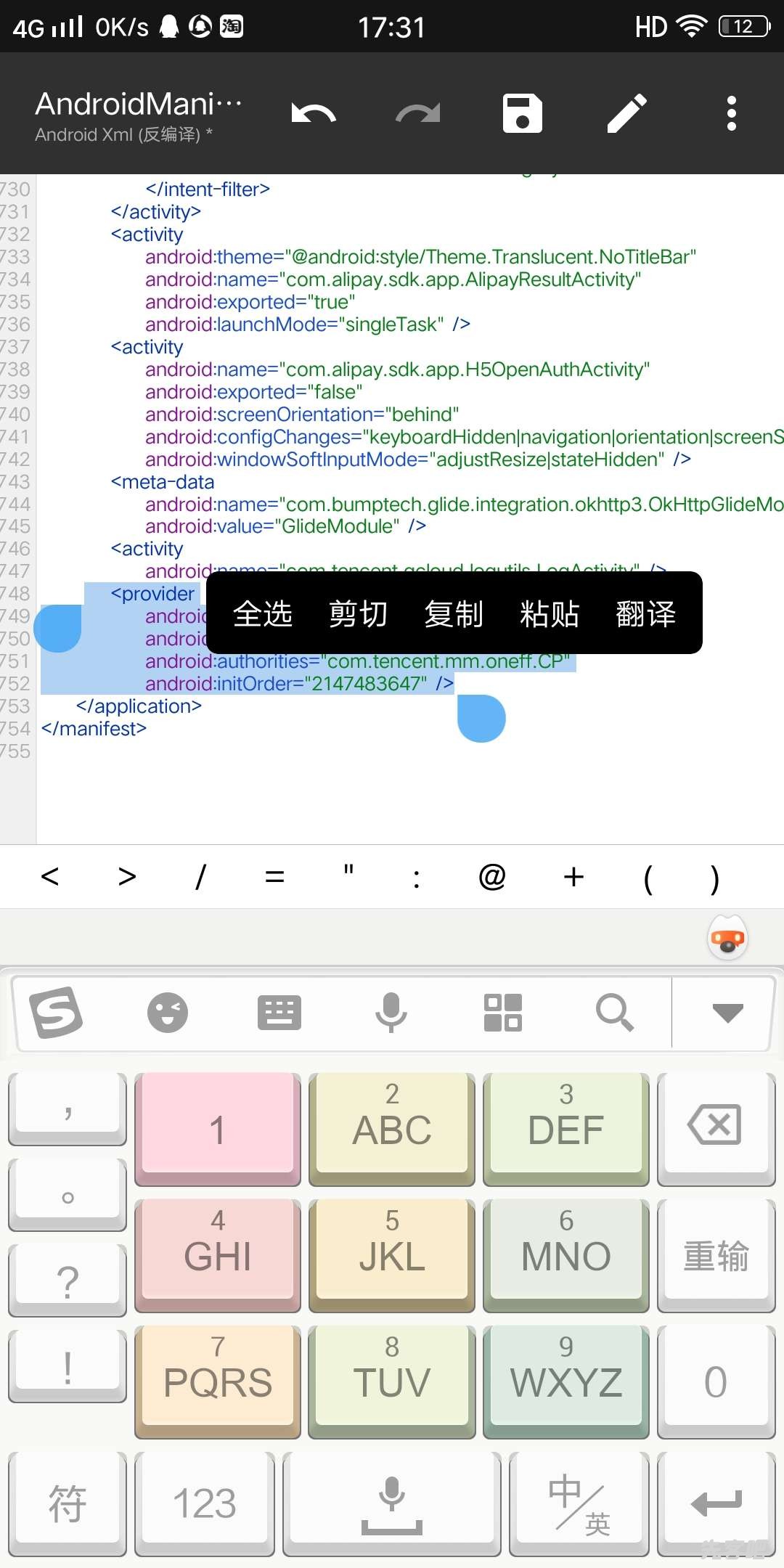Toggle 中/英 language key
The width and height of the screenshot is (784, 1568).
click(x=579, y=1504)
